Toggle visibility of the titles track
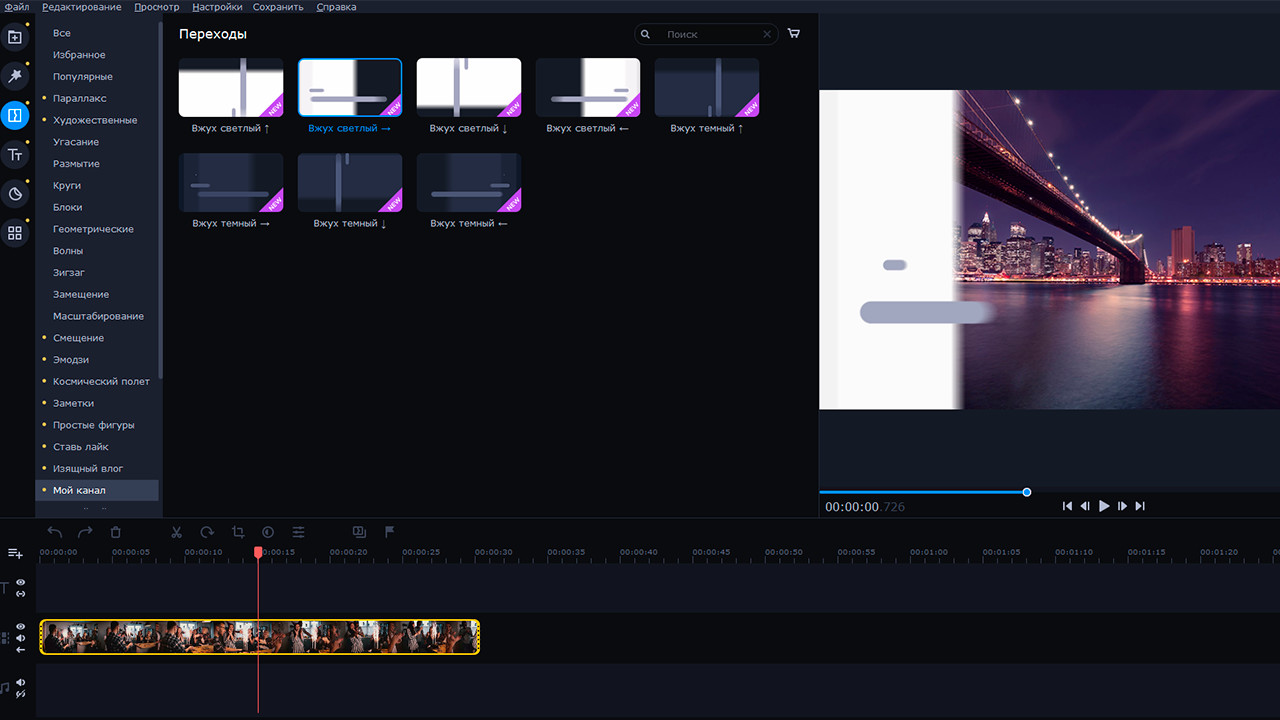 point(19,583)
